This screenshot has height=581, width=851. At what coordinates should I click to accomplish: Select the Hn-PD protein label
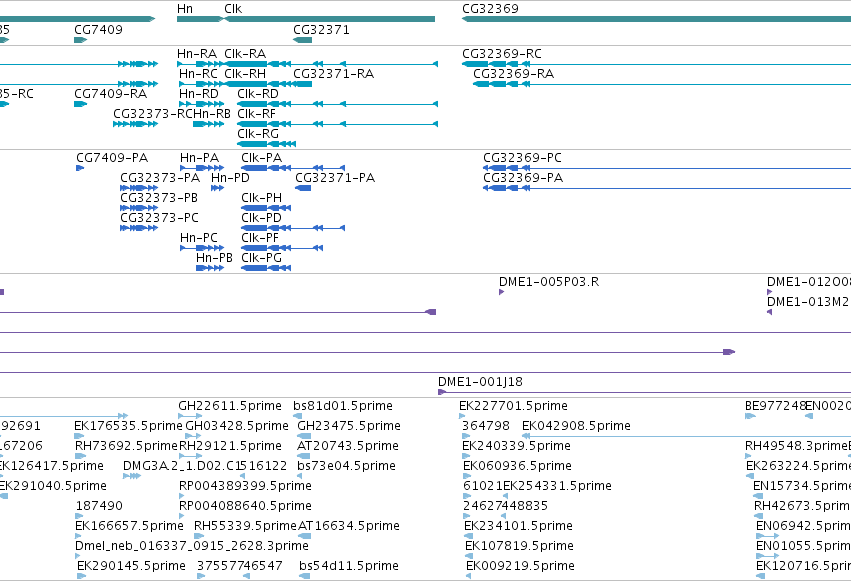pyautogui.click(x=230, y=178)
